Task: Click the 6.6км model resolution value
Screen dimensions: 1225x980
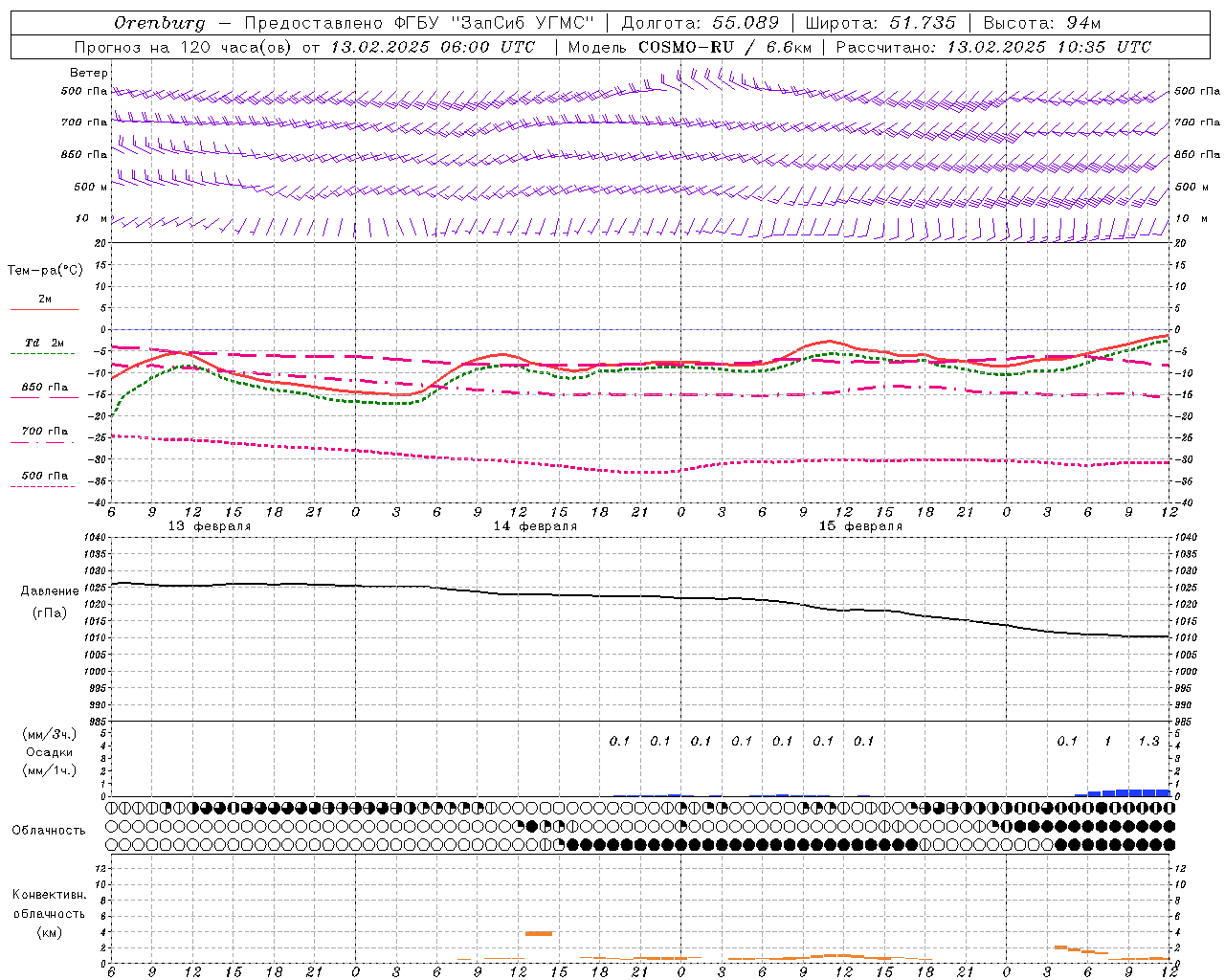Action: [x=789, y=47]
